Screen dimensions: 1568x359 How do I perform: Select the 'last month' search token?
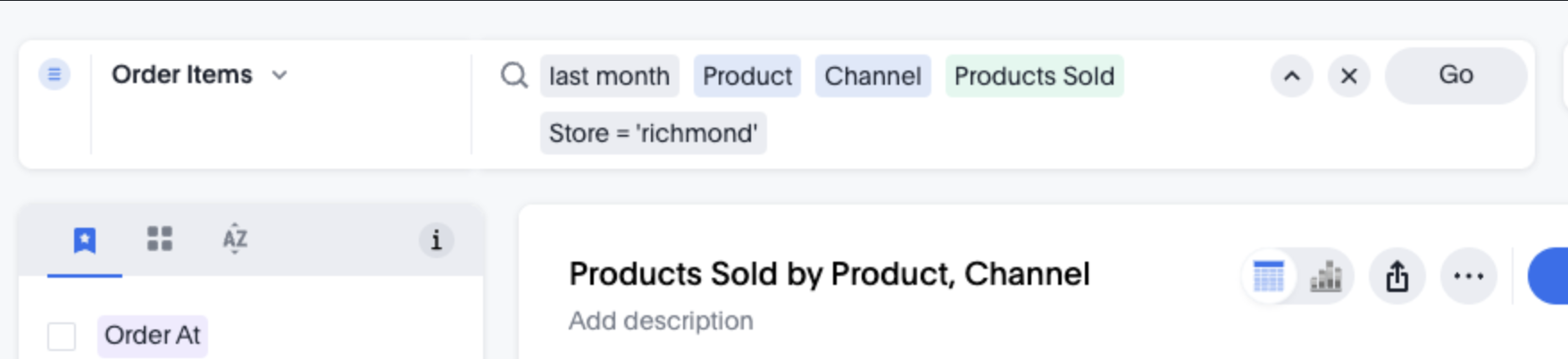[609, 76]
